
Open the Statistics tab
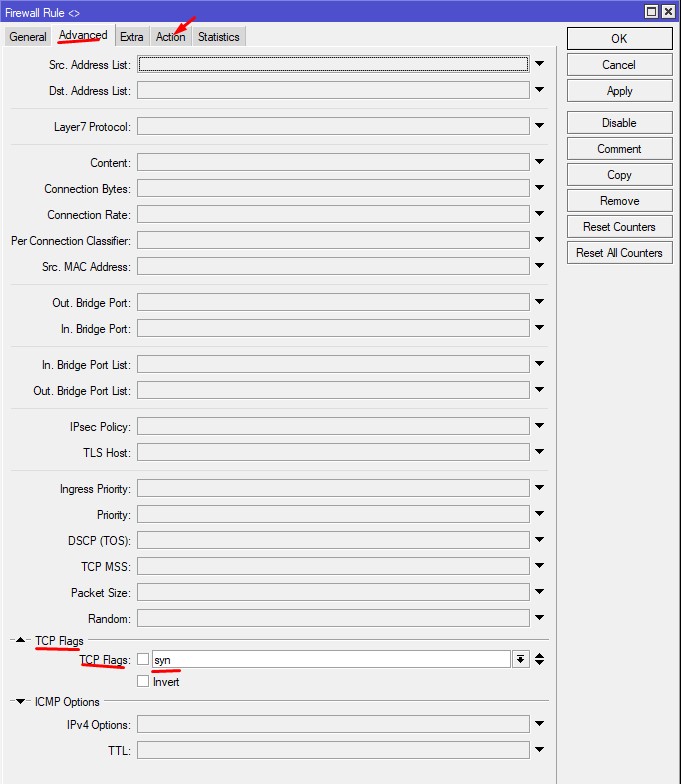tap(218, 37)
